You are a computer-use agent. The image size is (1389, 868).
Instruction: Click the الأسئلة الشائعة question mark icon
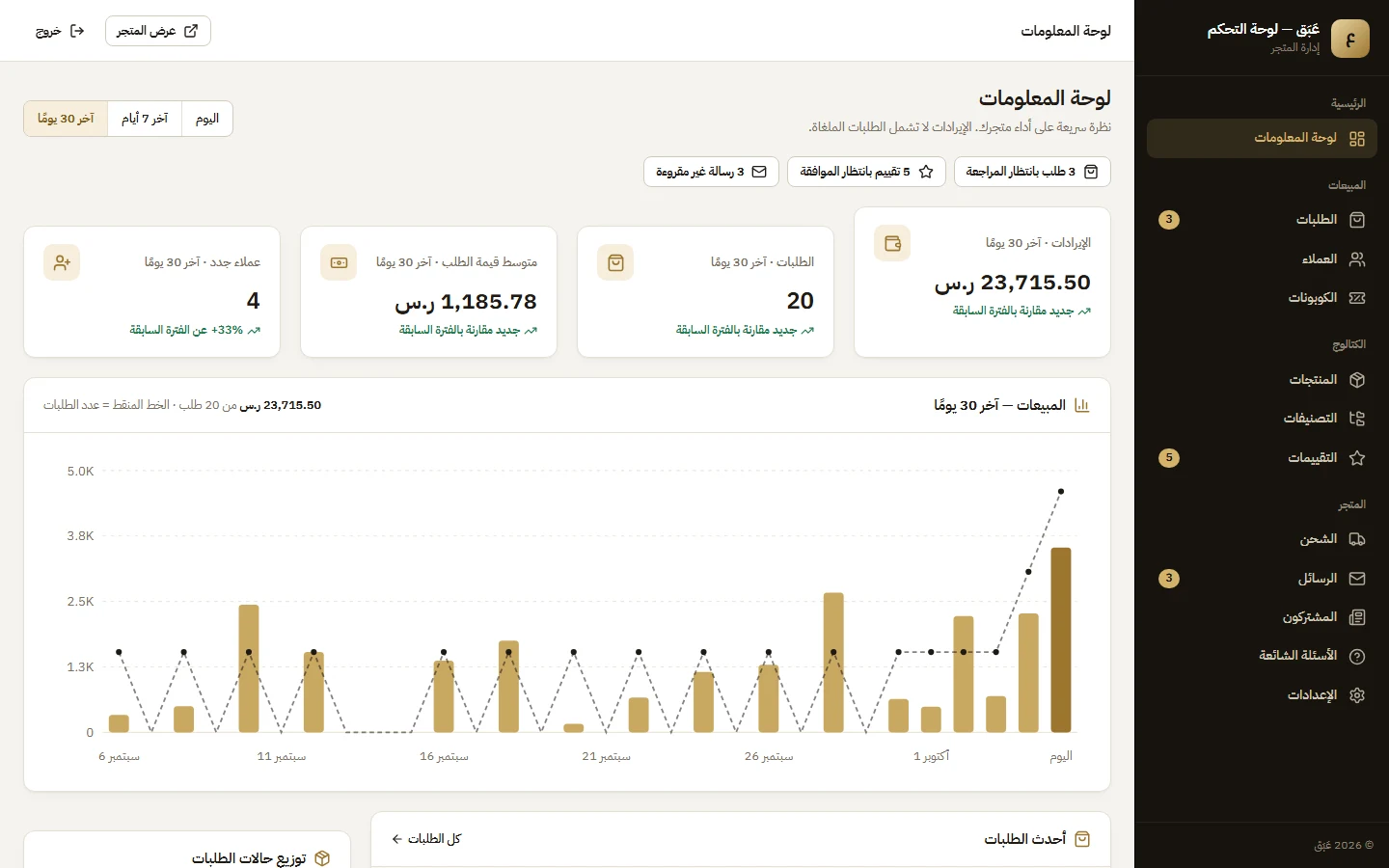tap(1357, 656)
